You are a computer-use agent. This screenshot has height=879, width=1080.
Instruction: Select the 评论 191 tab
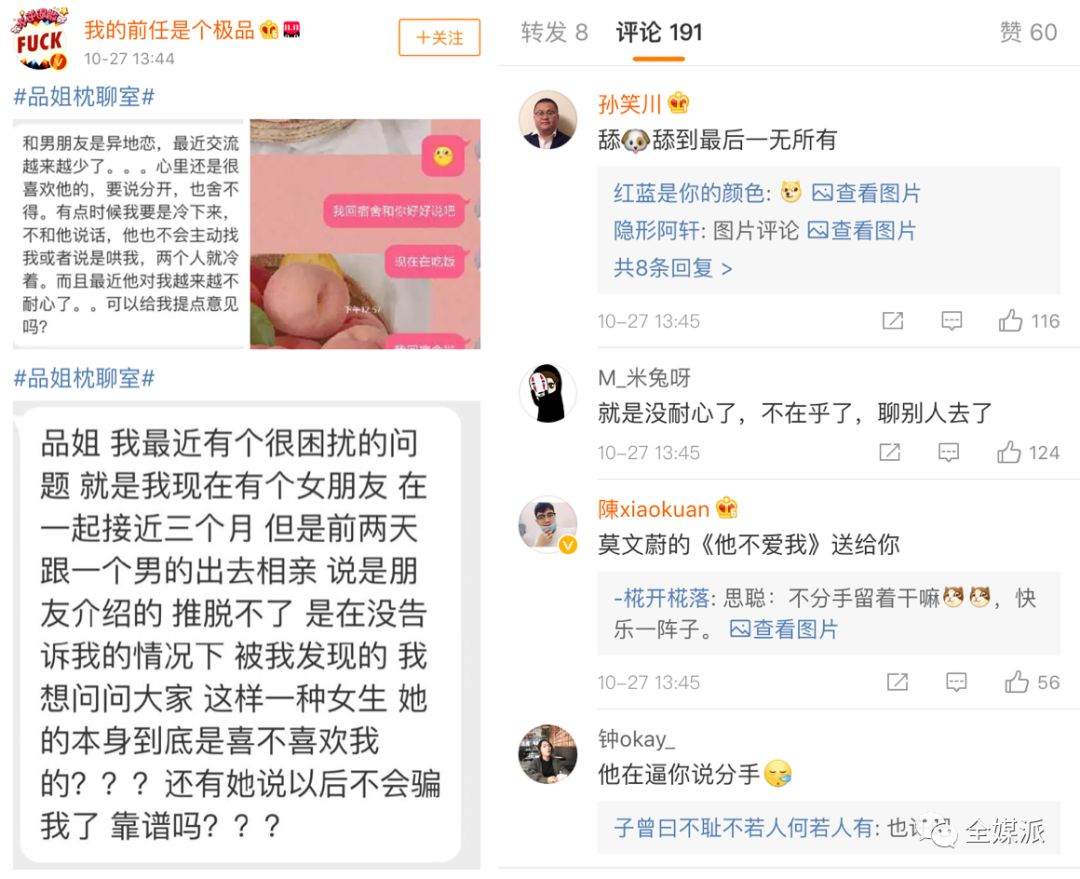pyautogui.click(x=658, y=32)
